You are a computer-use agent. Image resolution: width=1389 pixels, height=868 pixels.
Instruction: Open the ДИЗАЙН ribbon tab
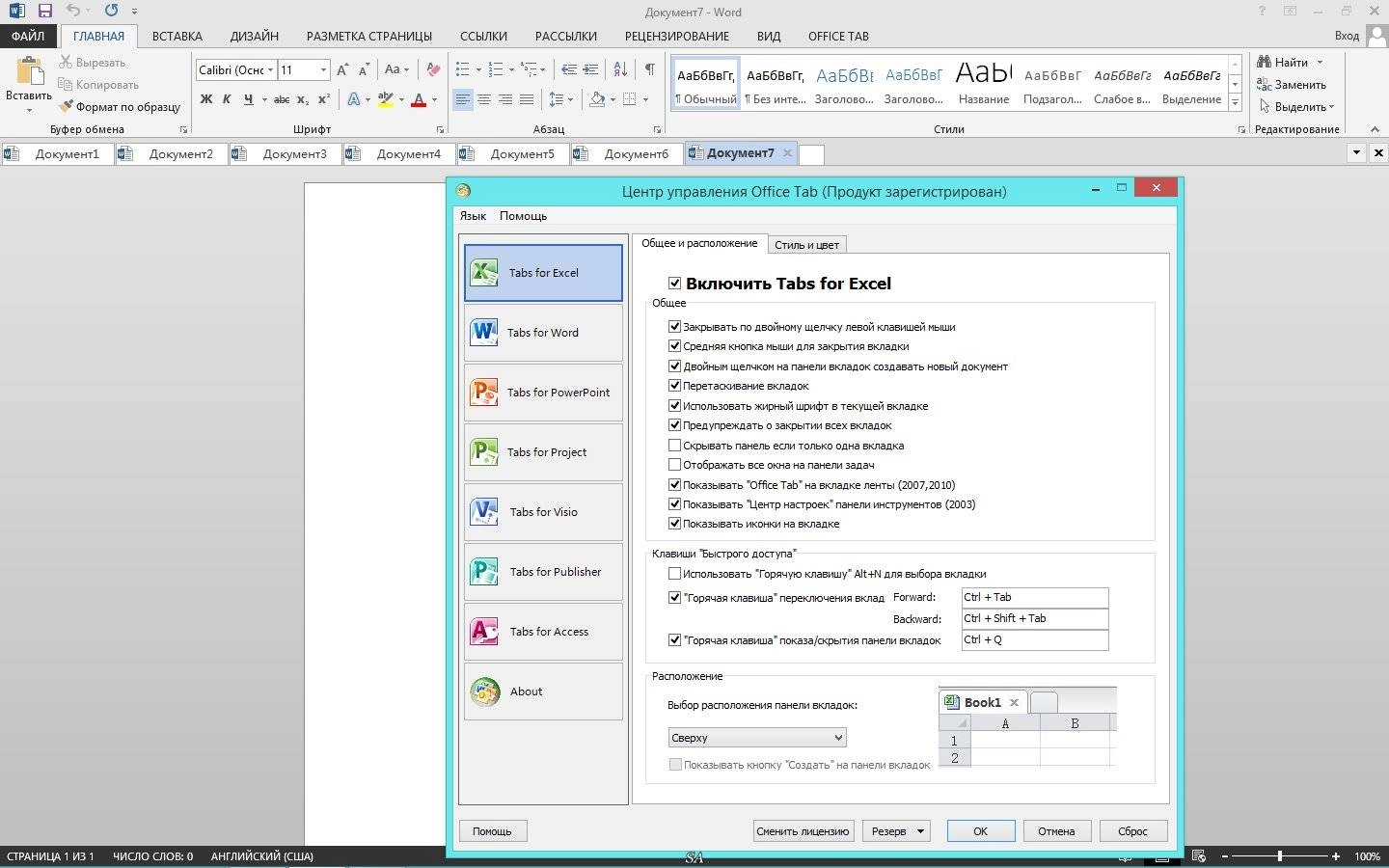point(255,37)
